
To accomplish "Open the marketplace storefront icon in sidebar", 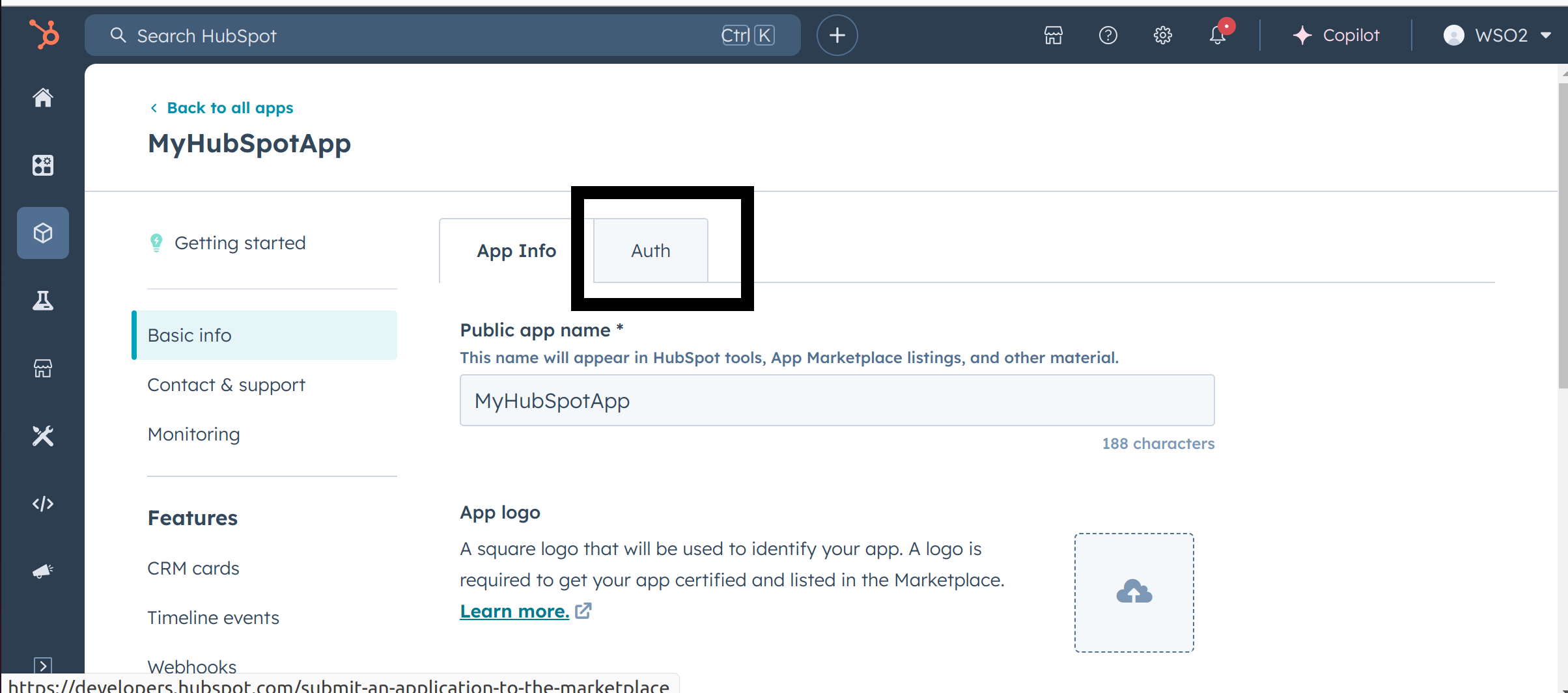I will point(43,368).
